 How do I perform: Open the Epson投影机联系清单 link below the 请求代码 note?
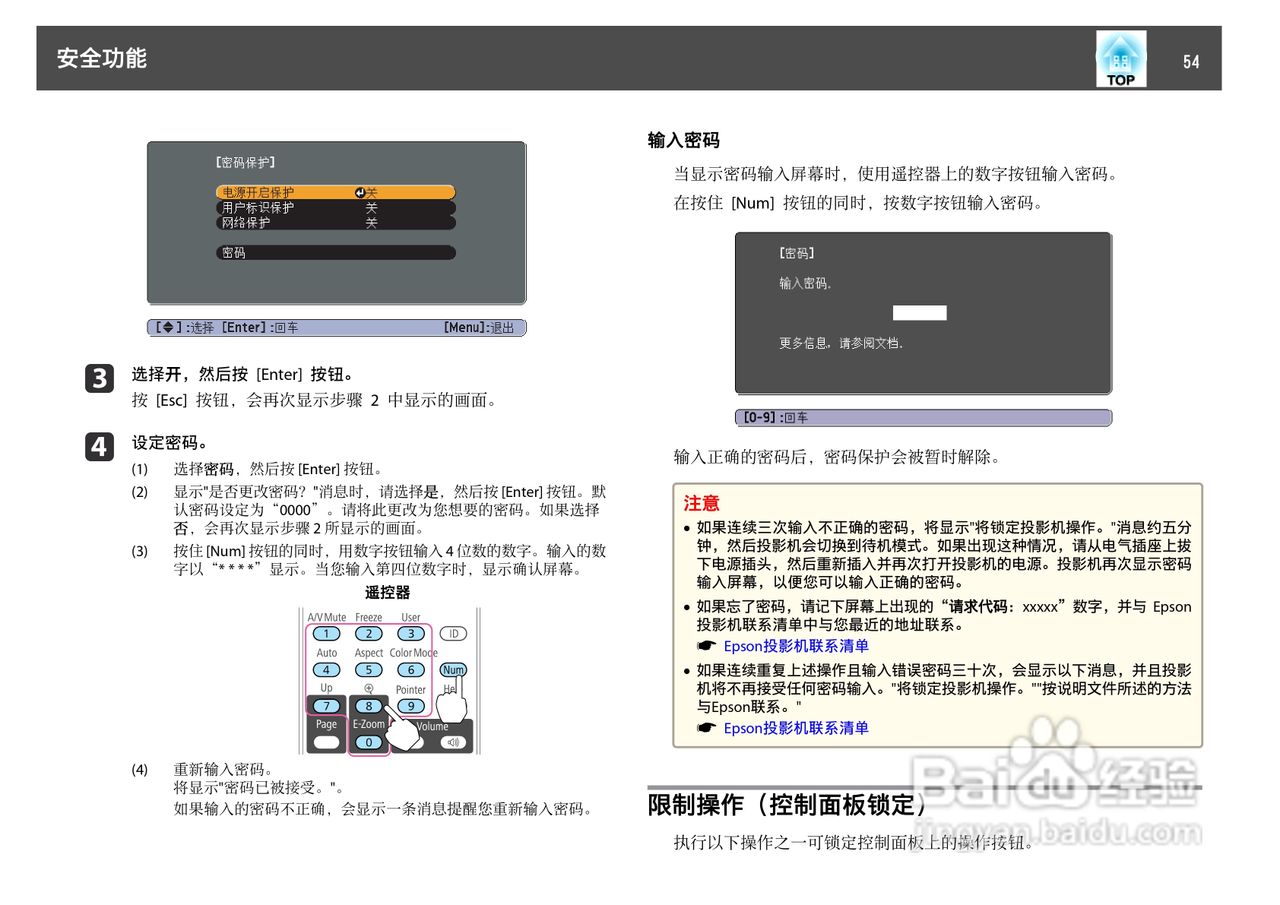796,646
